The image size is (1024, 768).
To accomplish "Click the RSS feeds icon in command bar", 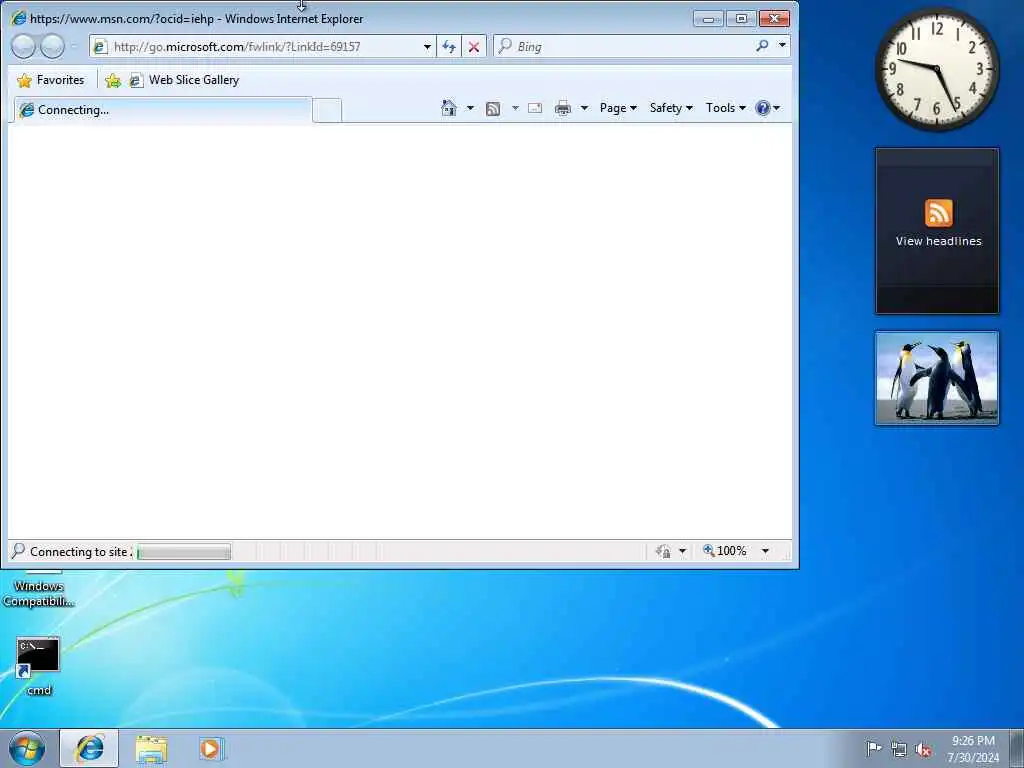I will coord(493,108).
